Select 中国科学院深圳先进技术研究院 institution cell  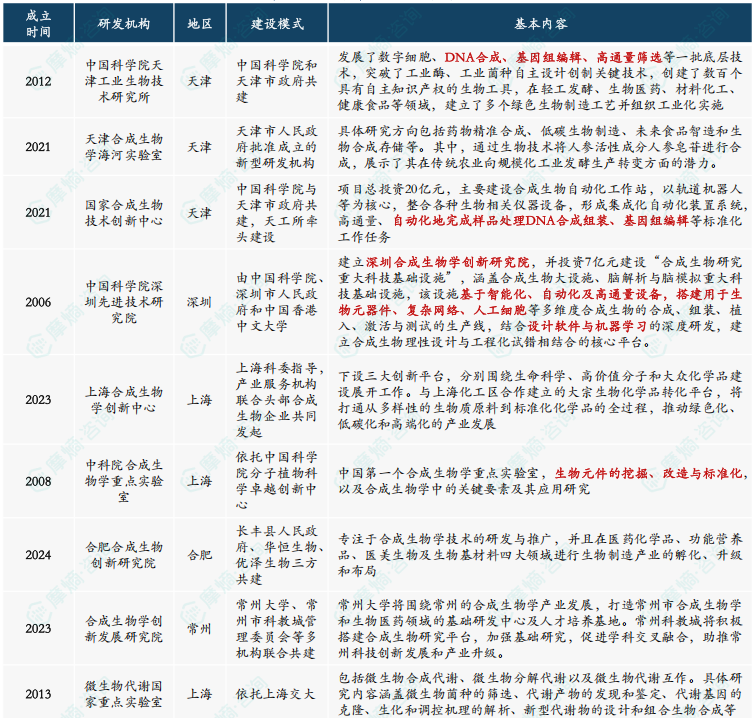pos(124,302)
